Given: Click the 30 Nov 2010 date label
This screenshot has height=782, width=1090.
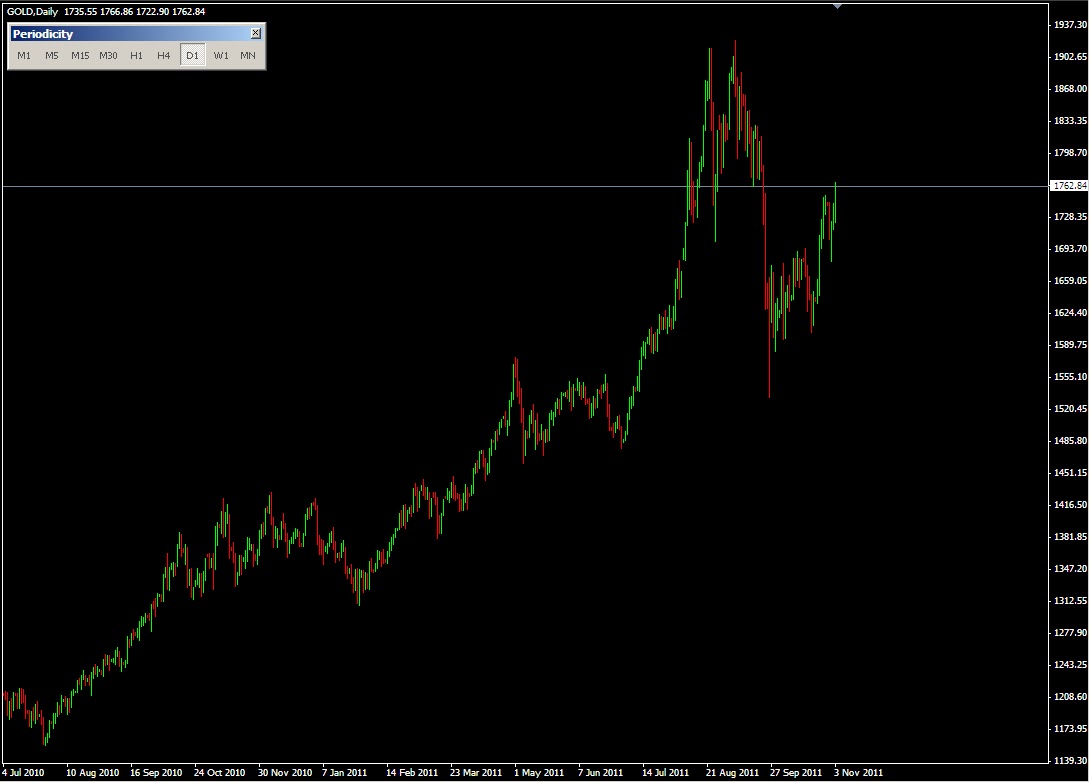Looking at the screenshot, I should point(285,772).
